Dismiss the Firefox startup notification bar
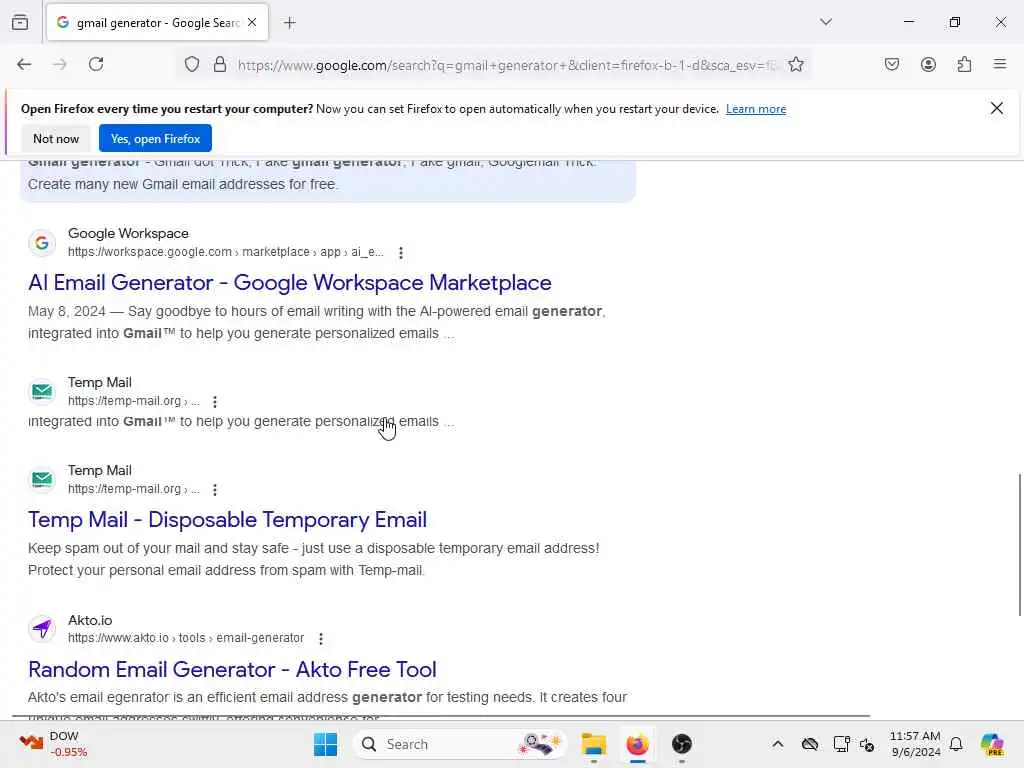Image resolution: width=1024 pixels, height=768 pixels. [x=997, y=108]
